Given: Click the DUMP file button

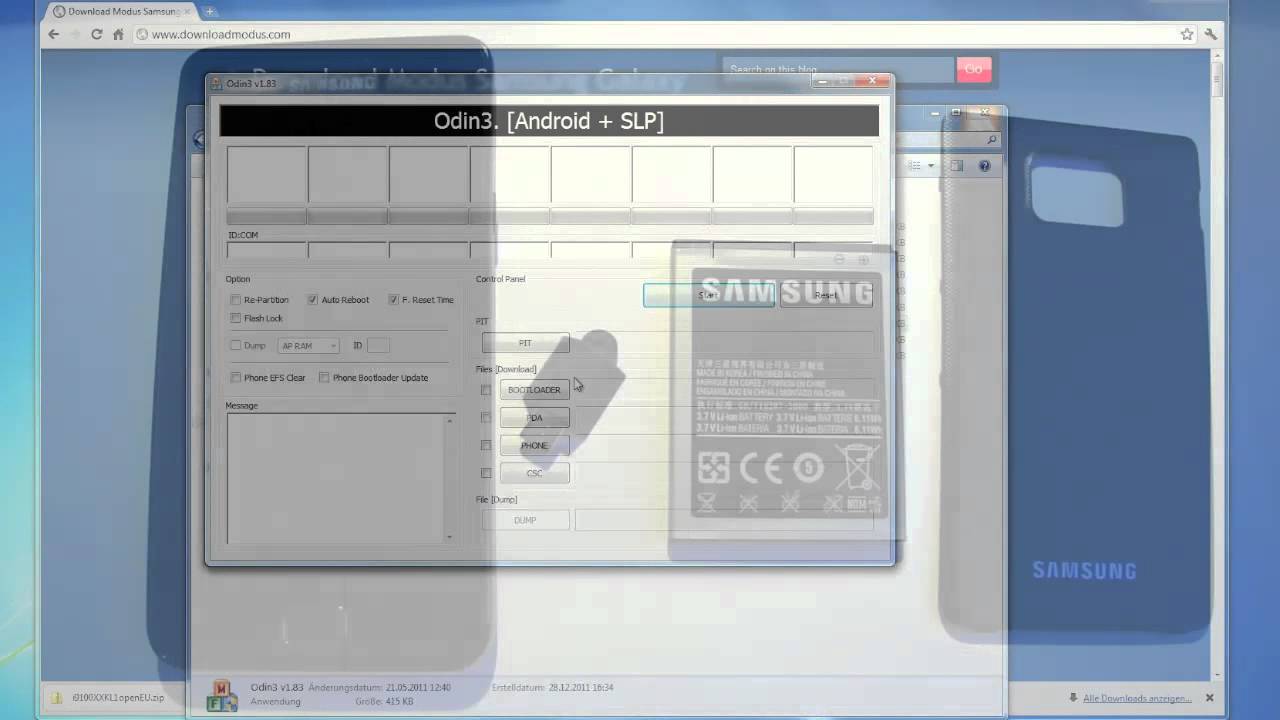Looking at the screenshot, I should (x=525, y=520).
